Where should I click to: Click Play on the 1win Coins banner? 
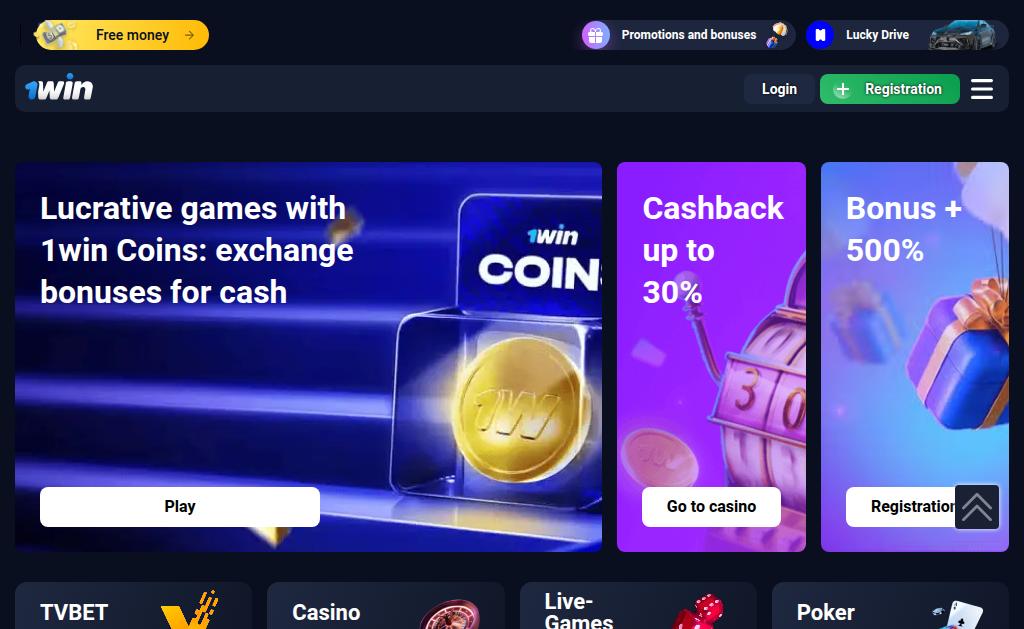coord(180,507)
